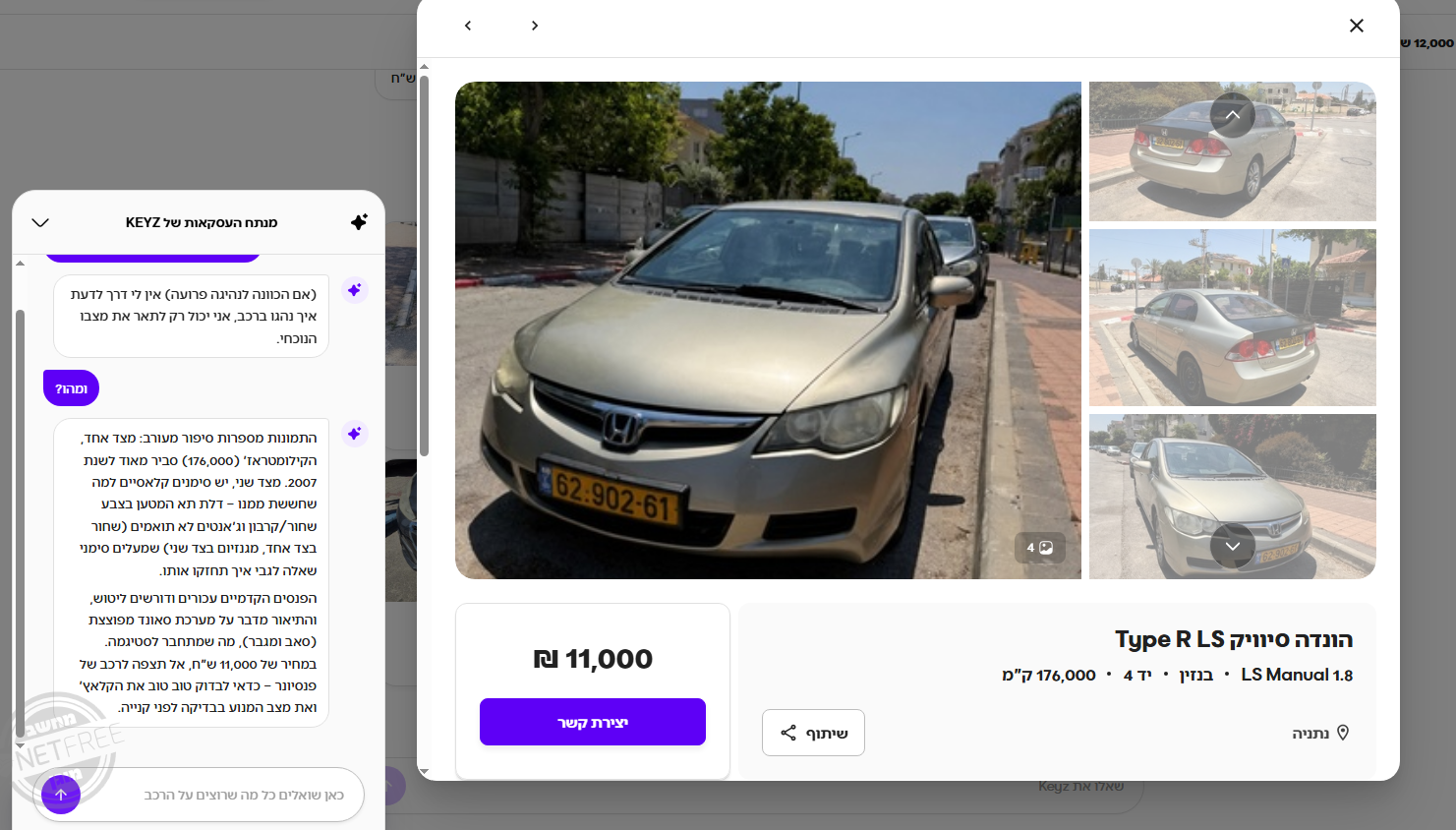Click the ומהו? user message bubble

71,388
